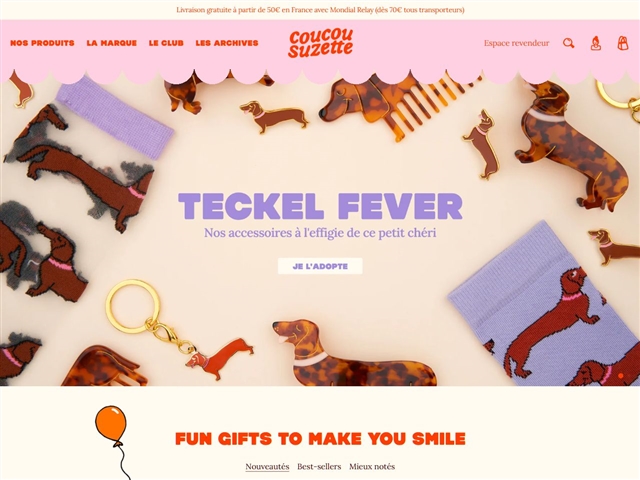Image resolution: width=640 pixels, height=480 pixels.
Task: Switch to the Best-sellers tab
Action: pos(319,466)
